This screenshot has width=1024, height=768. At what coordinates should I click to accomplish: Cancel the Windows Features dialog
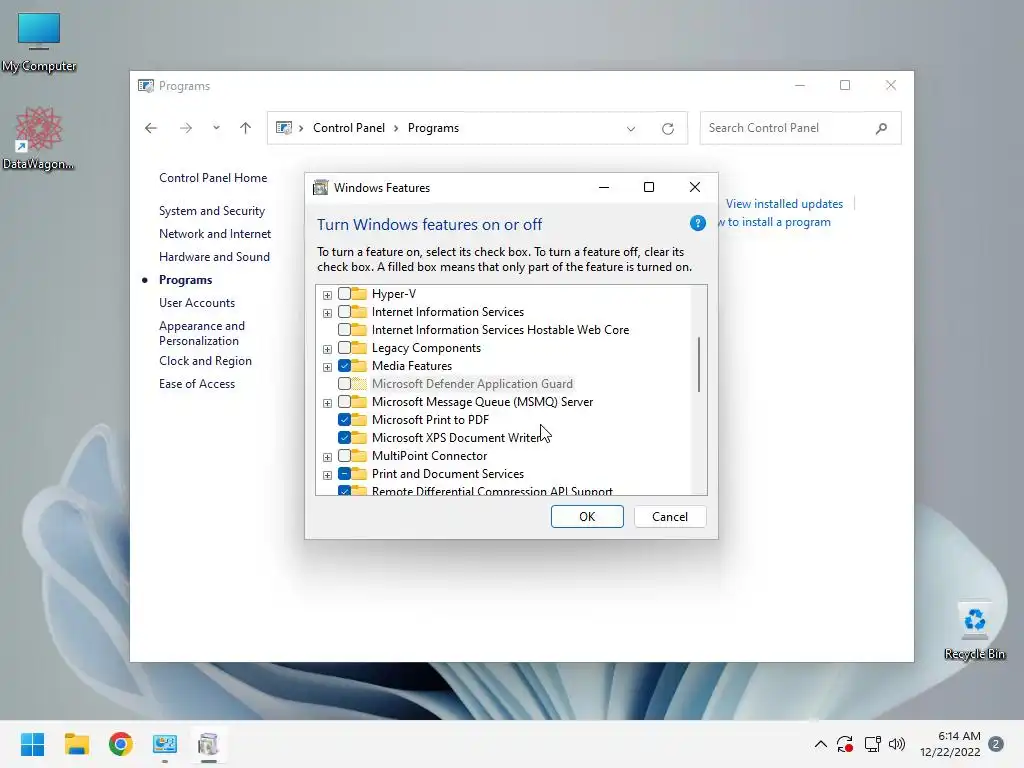[669, 517]
